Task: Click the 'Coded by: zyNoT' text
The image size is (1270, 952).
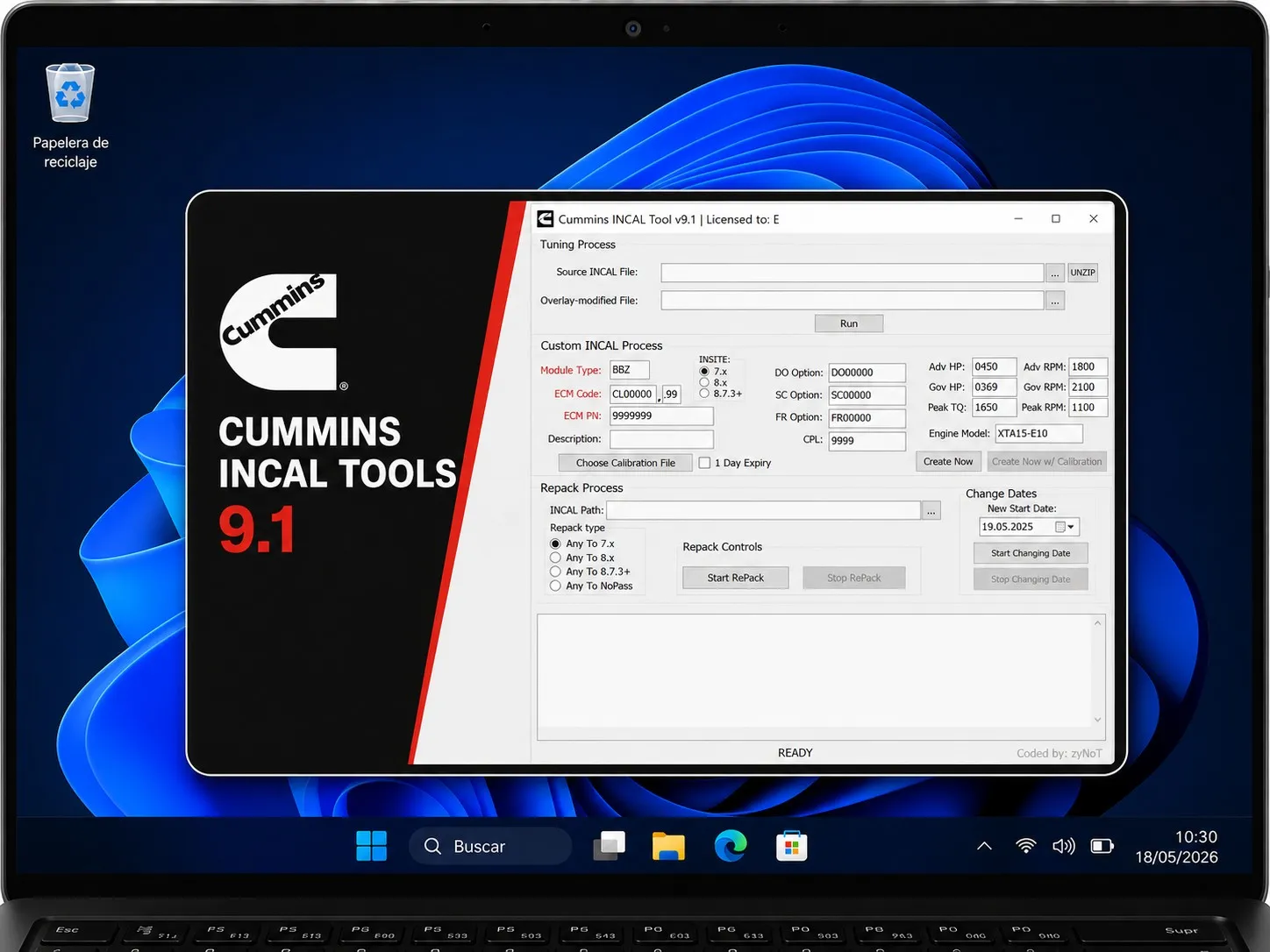Action: [1060, 753]
